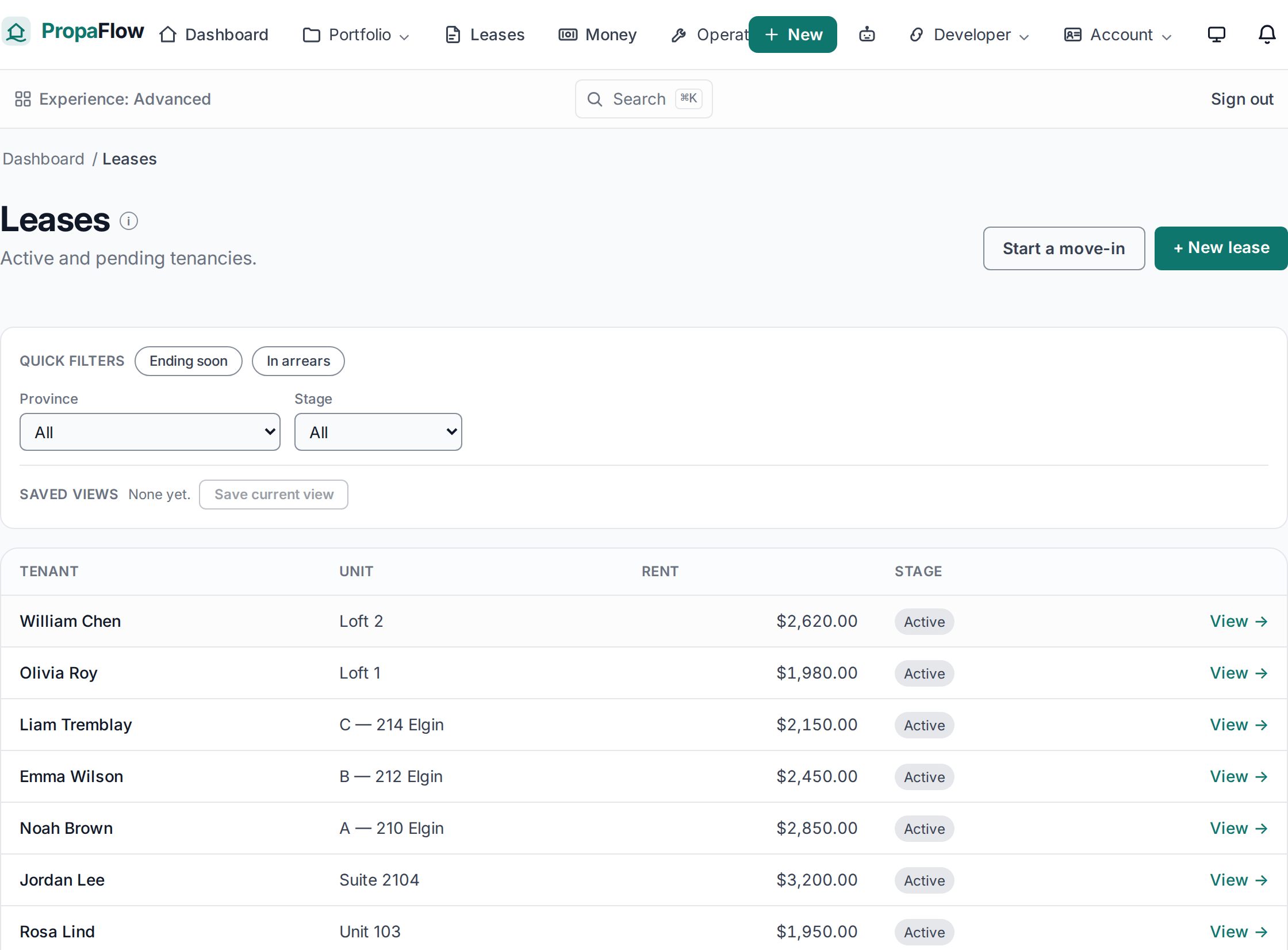This screenshot has width=1288, height=950.
Task: Open the Operations navigation item
Action: [710, 35]
